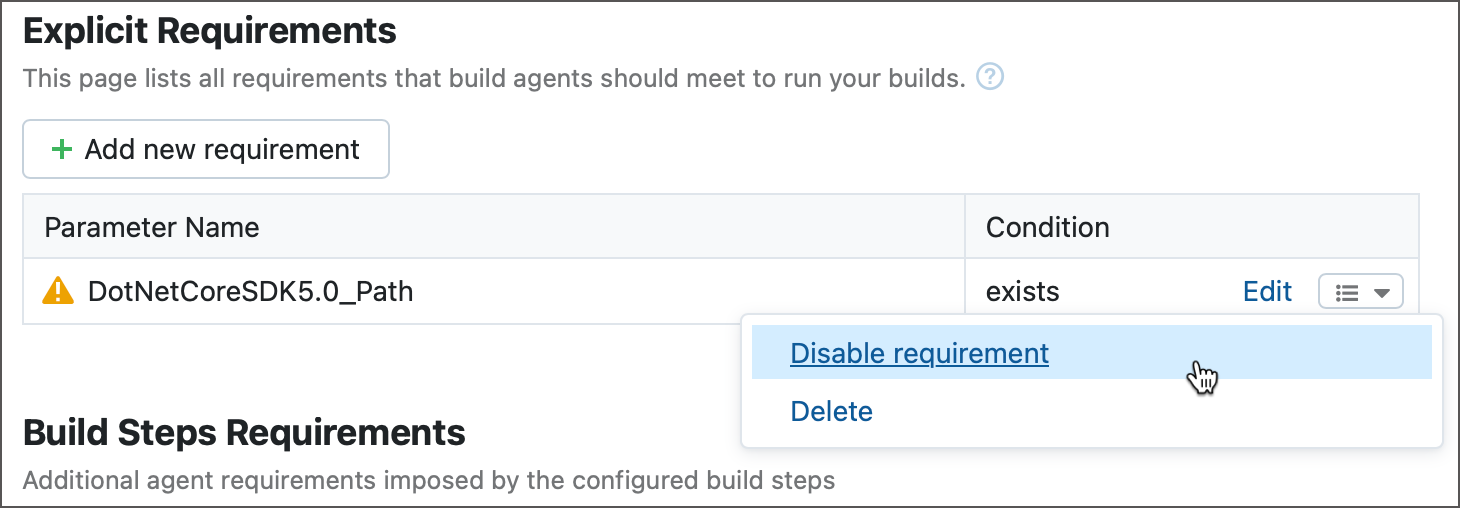1460x508 pixels.
Task: Select the DotNetCoreSDK5.0_Path parameter name
Action: point(250,291)
